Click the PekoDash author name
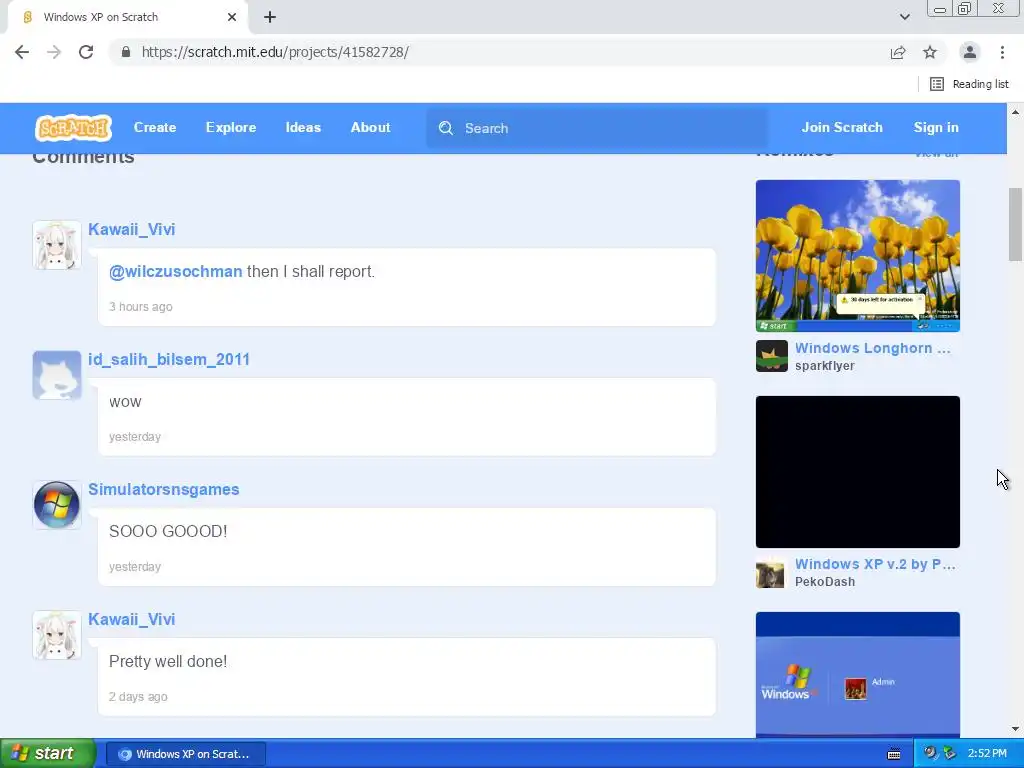Screen dimensions: 1024x768 click(x=825, y=582)
